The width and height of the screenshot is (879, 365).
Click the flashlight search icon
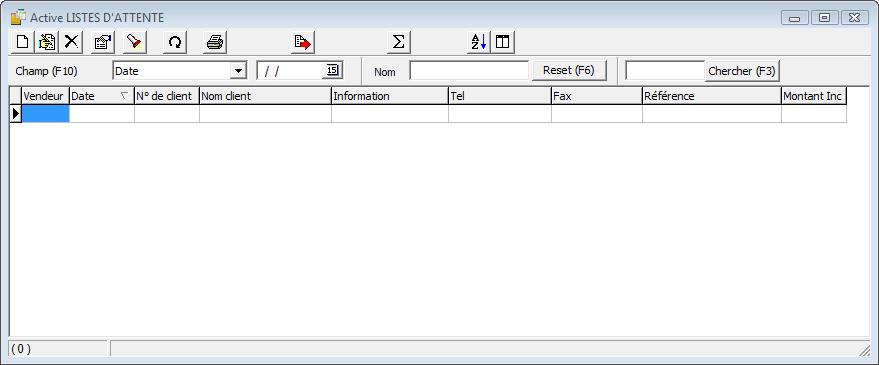tap(135, 42)
